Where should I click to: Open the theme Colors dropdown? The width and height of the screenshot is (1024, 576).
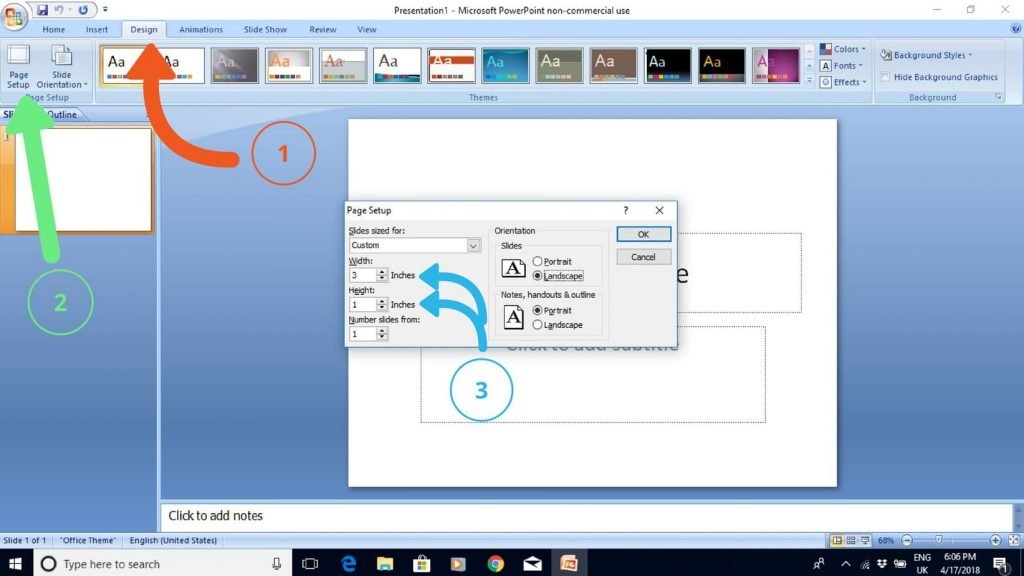click(x=842, y=49)
